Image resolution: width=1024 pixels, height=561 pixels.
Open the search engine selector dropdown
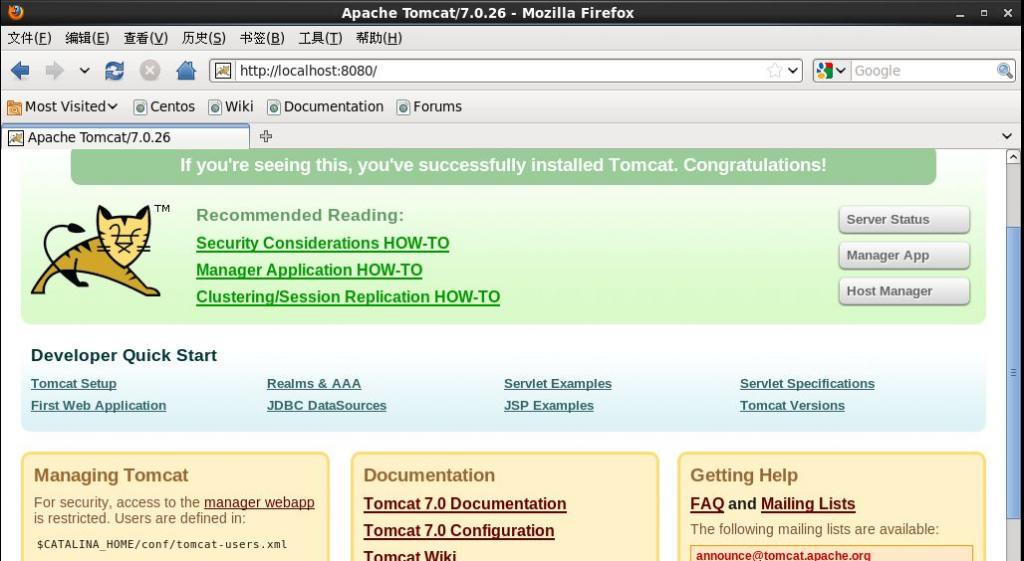[x=831, y=71]
